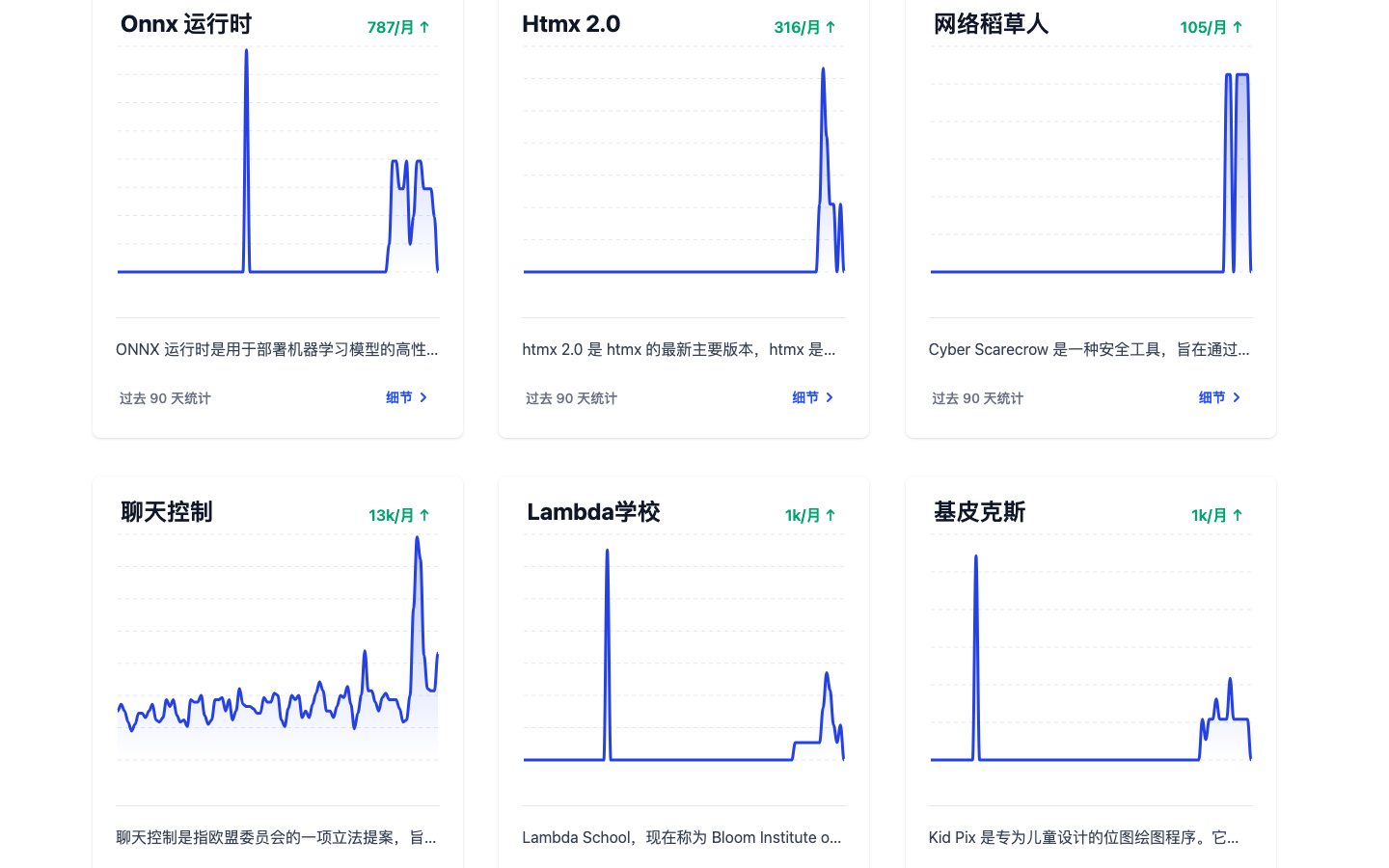Click the up arrow next to 13k/月 statistic
The height and width of the screenshot is (868, 1389).
click(425, 515)
